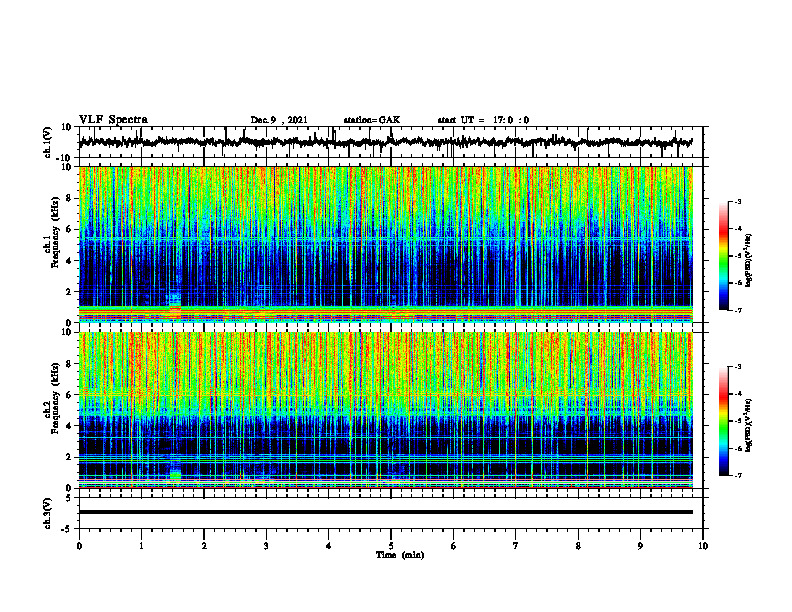792x612 pixels.
Task: Click the '-3' label on ch.1 colorbar
Action: pyautogui.click(x=737, y=202)
